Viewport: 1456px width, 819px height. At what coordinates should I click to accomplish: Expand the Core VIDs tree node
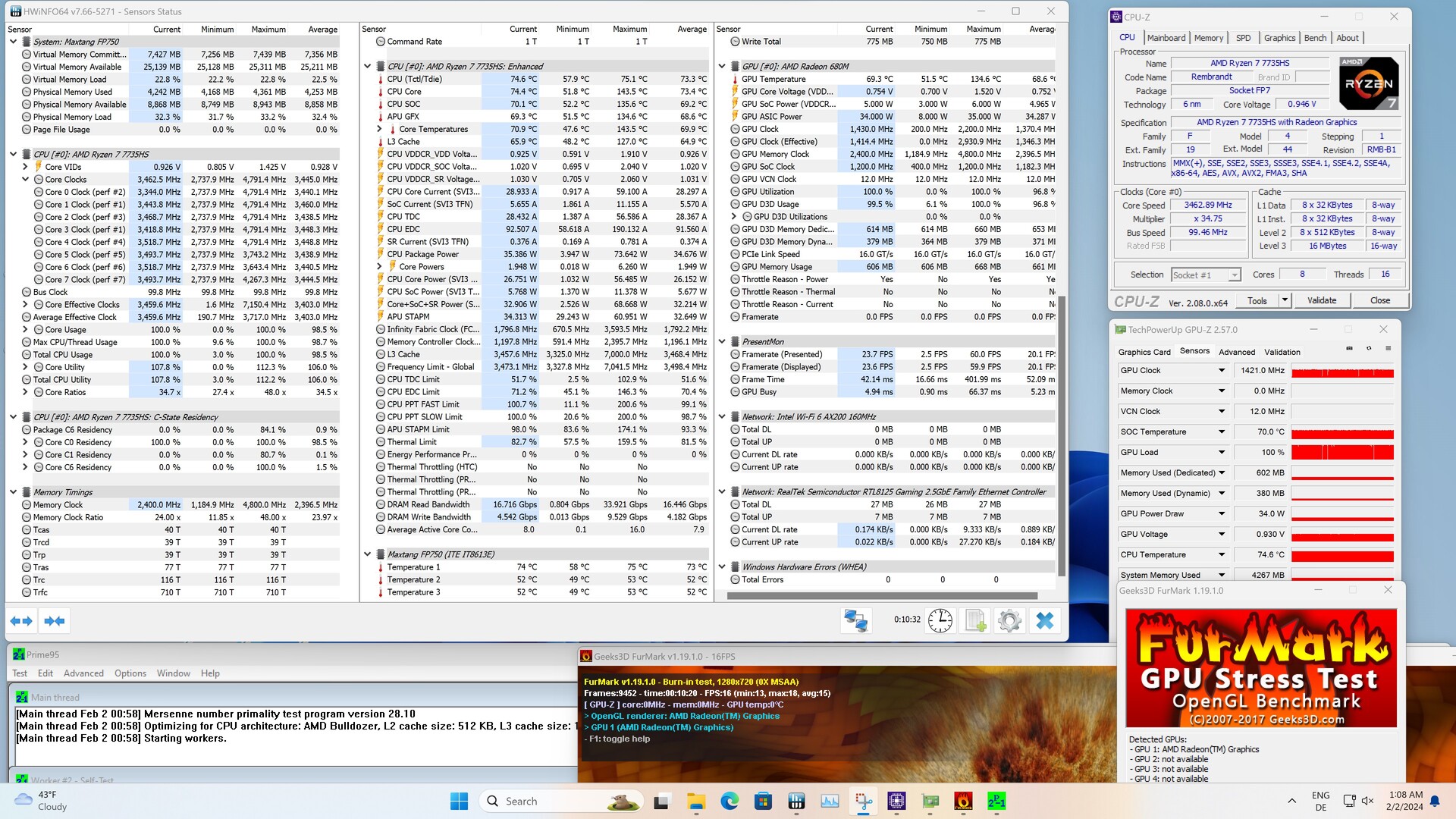tap(26, 167)
